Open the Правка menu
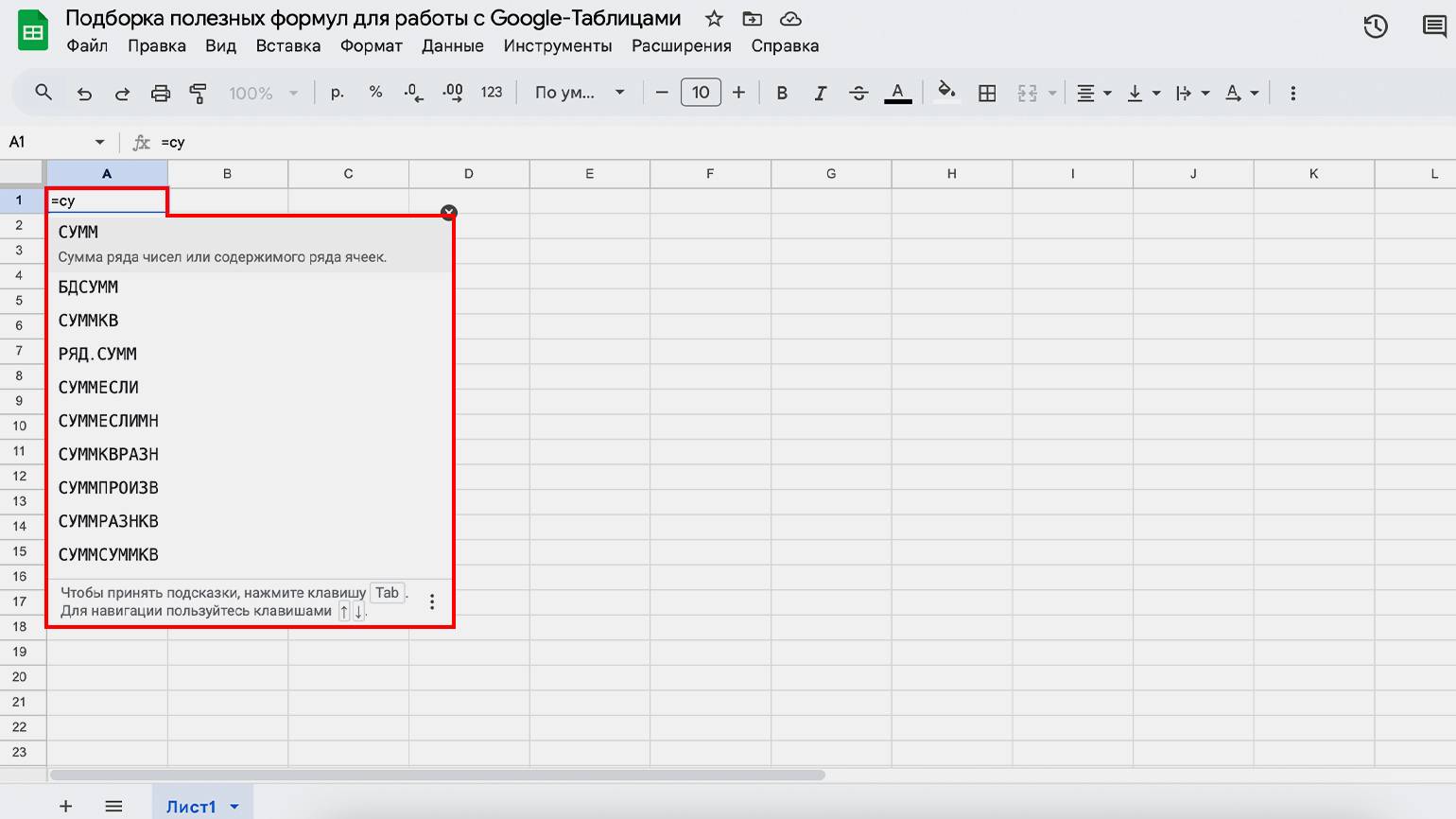 pyautogui.click(x=157, y=45)
